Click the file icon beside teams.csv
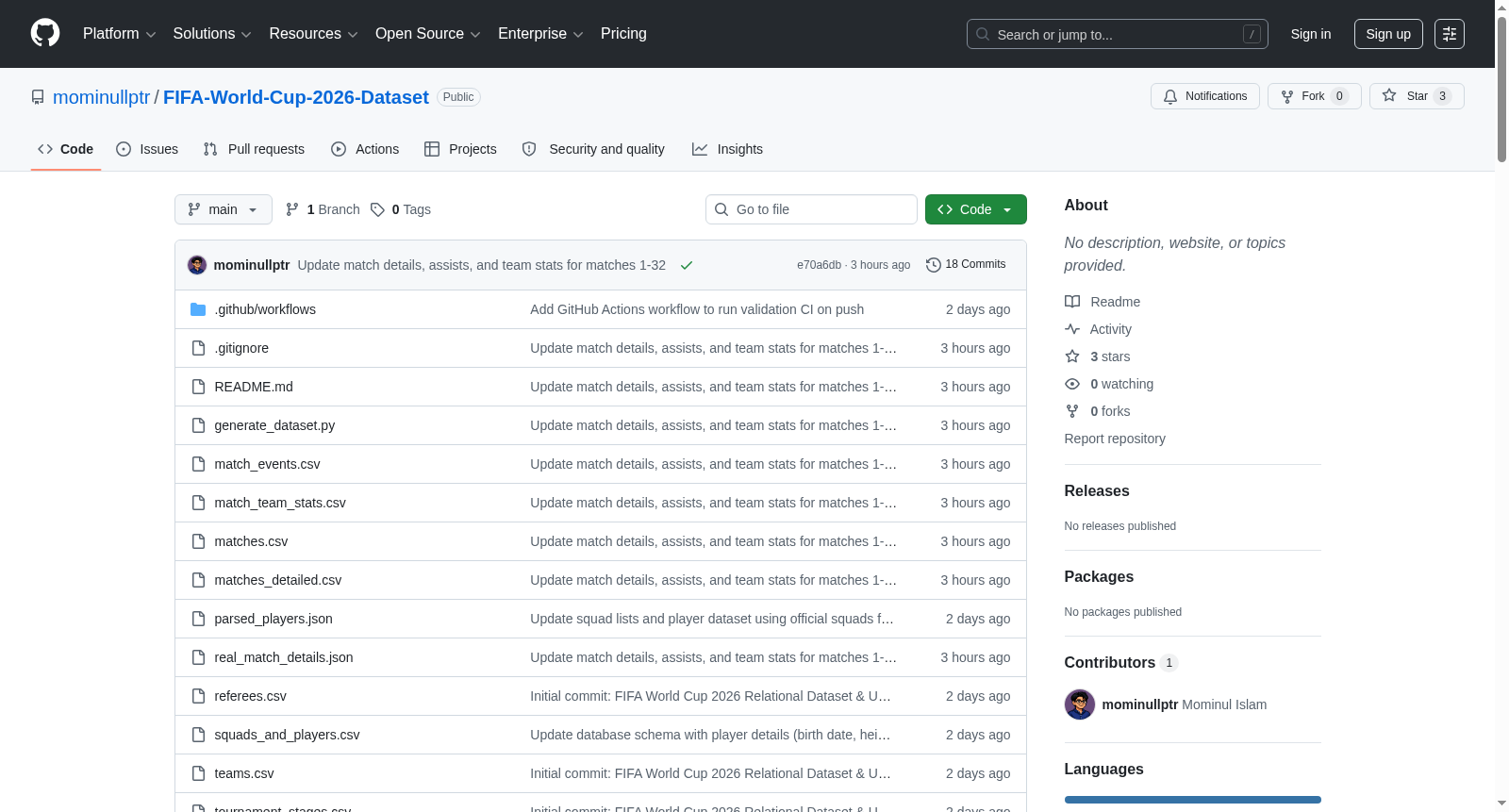 [198, 773]
